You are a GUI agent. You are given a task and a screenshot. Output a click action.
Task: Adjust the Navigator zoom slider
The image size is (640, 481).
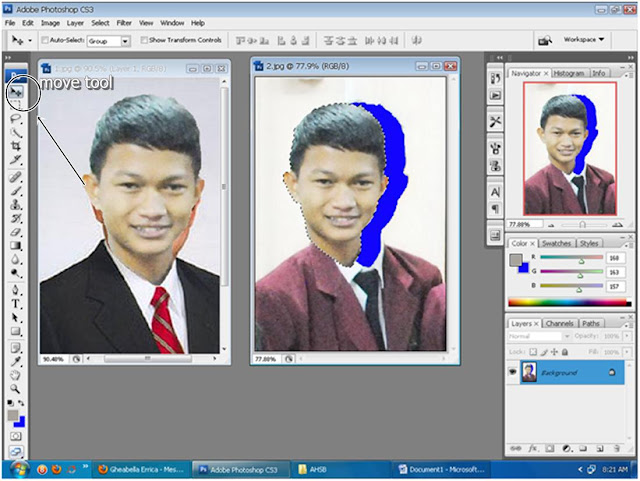582,225
